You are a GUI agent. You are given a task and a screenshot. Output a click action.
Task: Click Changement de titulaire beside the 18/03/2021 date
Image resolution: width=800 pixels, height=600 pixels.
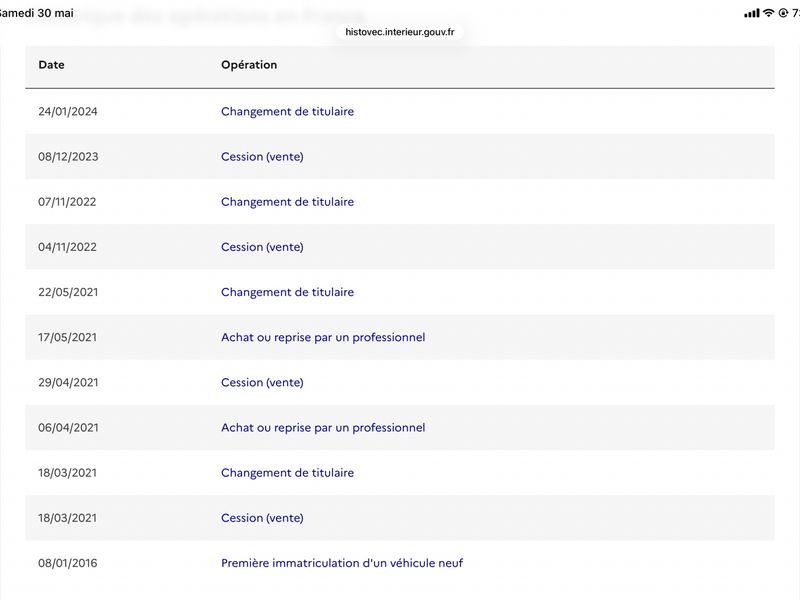pyautogui.click(x=287, y=472)
